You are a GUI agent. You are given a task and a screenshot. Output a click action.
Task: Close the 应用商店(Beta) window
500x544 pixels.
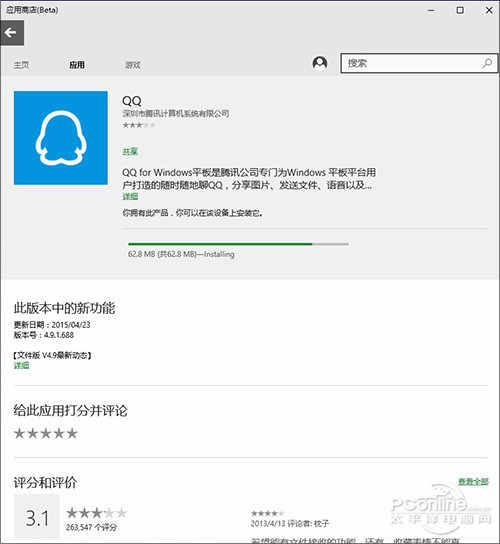click(489, 10)
